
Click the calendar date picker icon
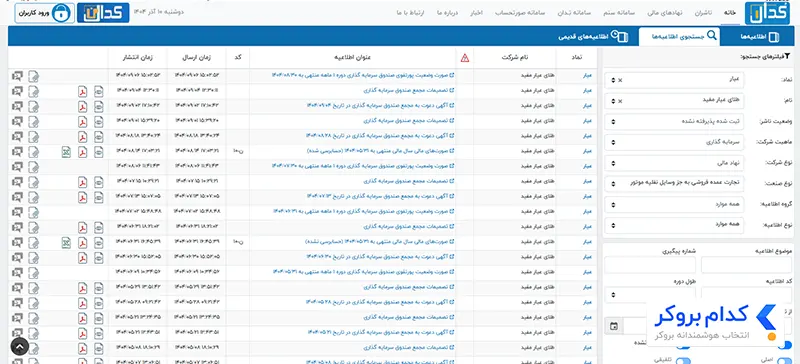point(614,326)
